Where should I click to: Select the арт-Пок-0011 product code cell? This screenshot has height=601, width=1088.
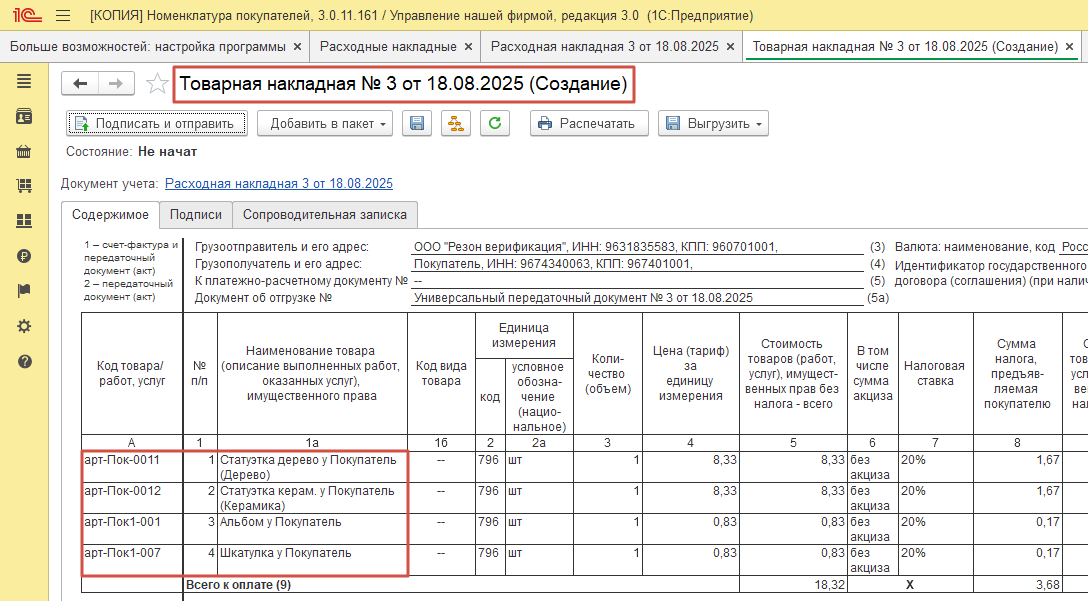pos(133,467)
